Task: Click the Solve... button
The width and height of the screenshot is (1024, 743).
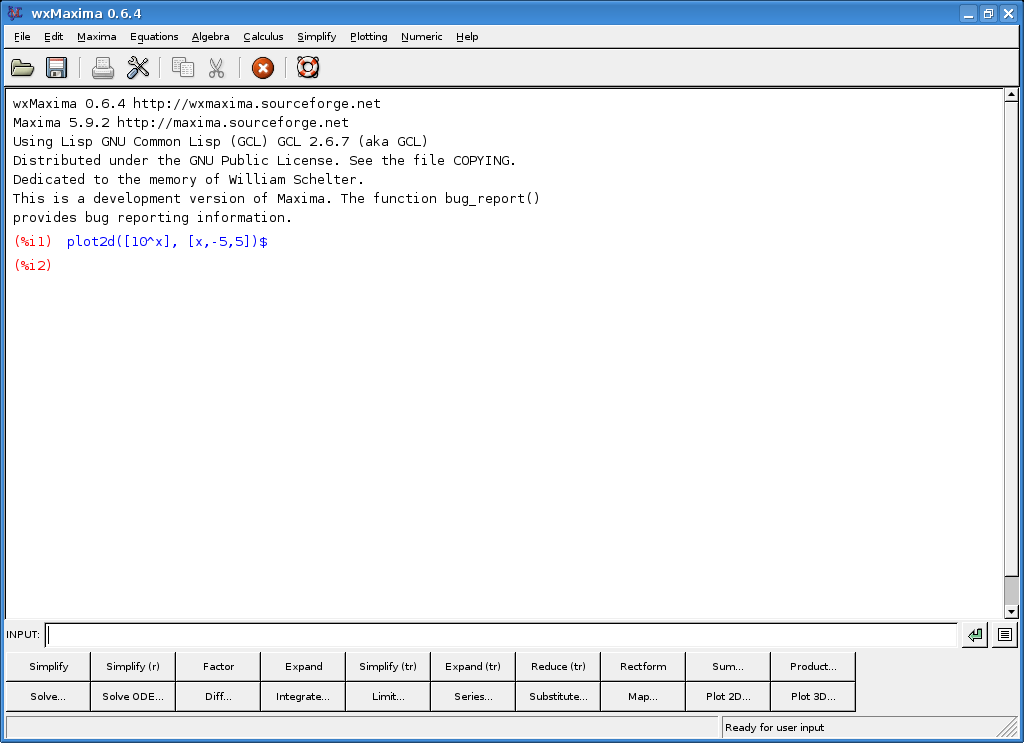Action: 48,697
